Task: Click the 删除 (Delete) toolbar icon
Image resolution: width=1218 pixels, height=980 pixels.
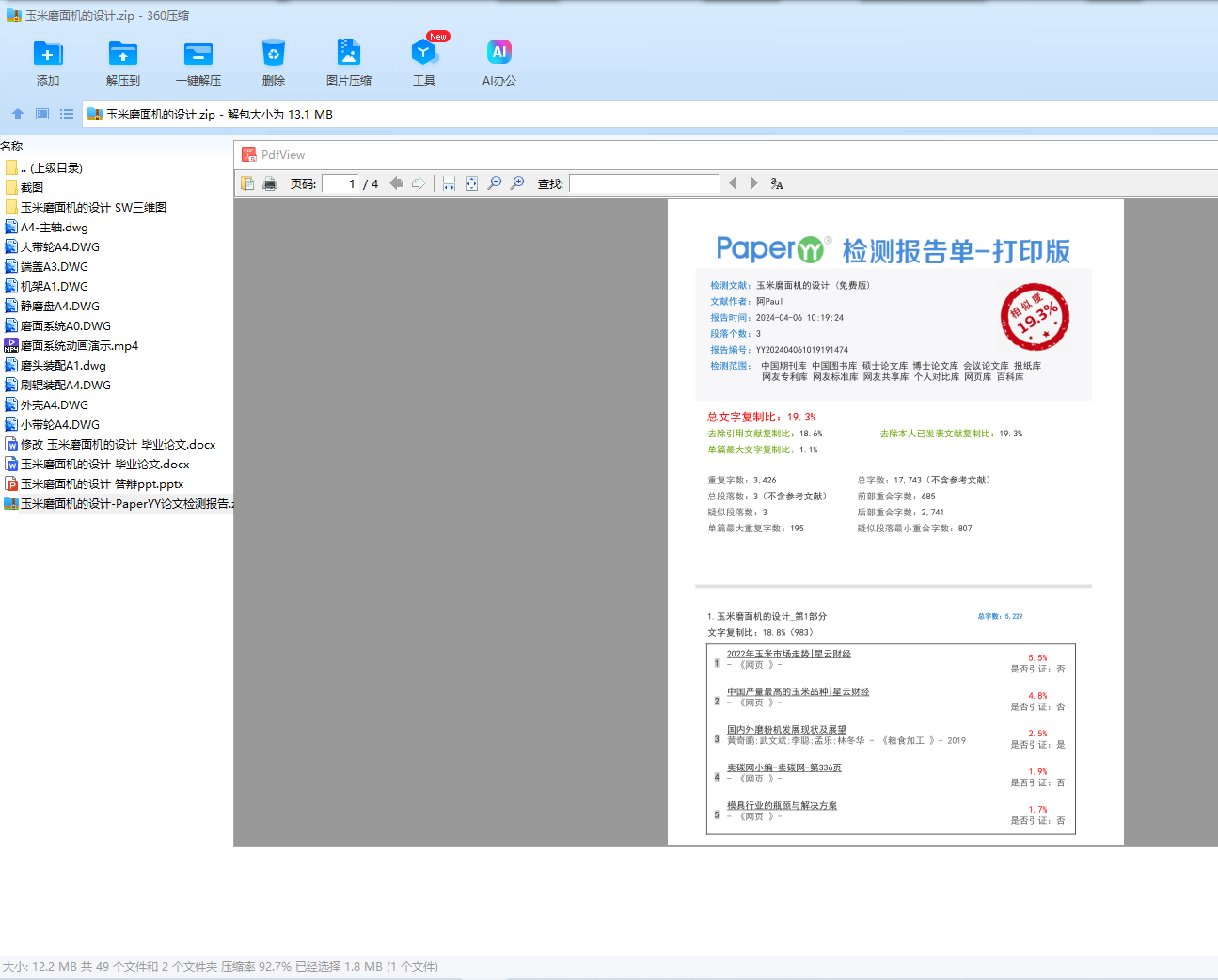Action: pos(274,54)
